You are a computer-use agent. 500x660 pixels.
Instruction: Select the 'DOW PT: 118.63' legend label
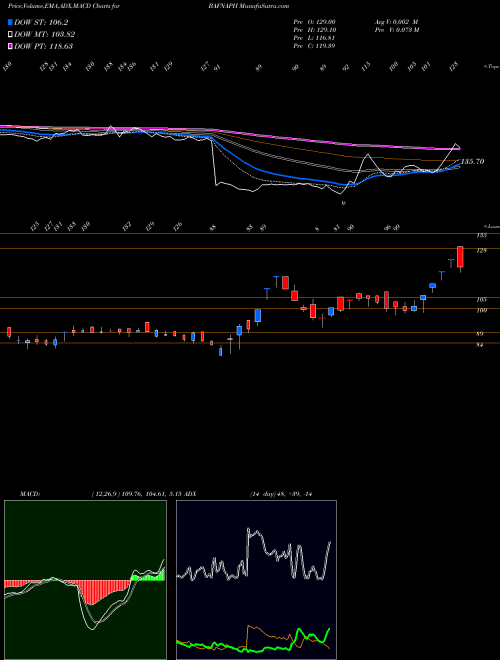(x=44, y=46)
